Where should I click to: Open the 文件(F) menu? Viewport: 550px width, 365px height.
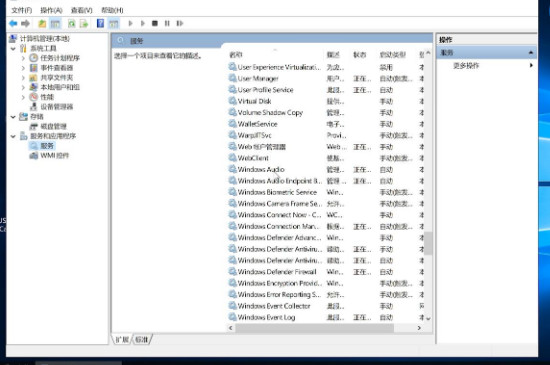(x=21, y=10)
